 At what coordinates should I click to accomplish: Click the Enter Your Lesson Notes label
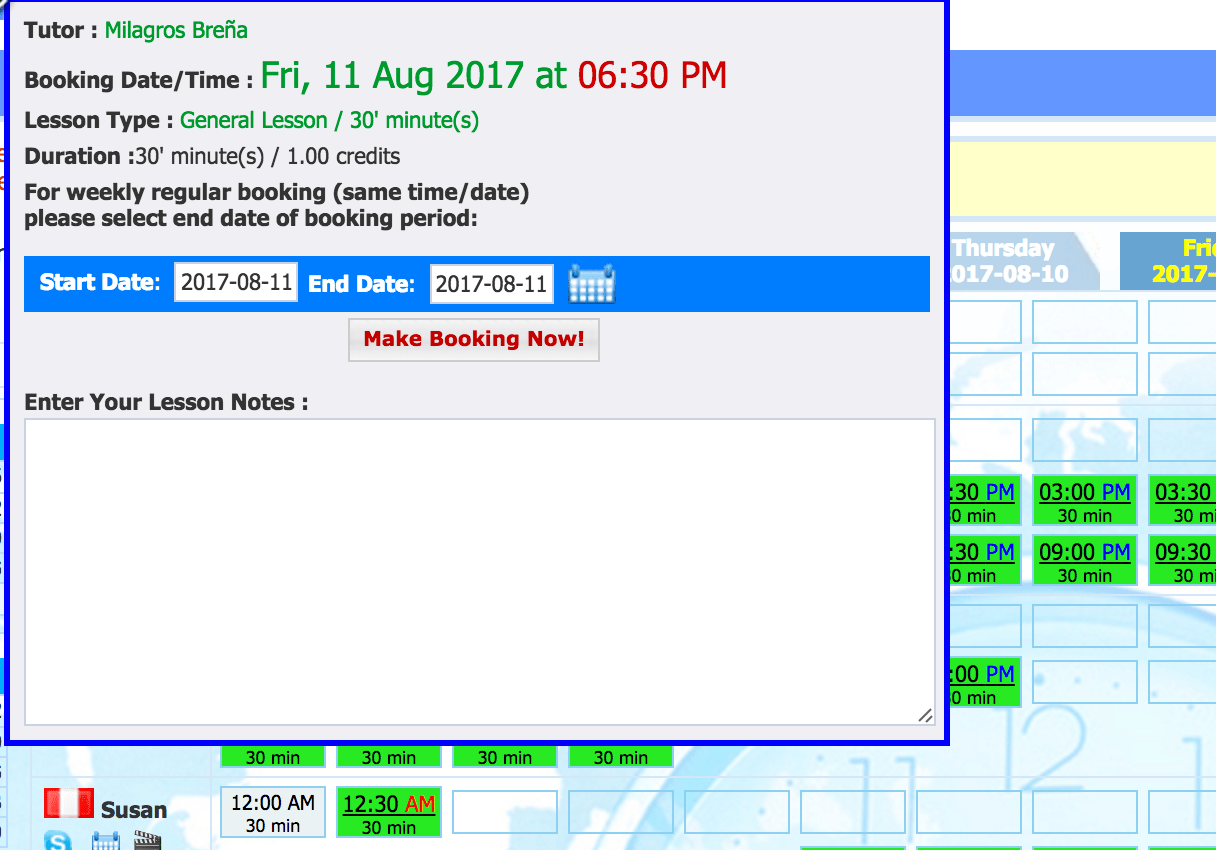click(x=166, y=402)
